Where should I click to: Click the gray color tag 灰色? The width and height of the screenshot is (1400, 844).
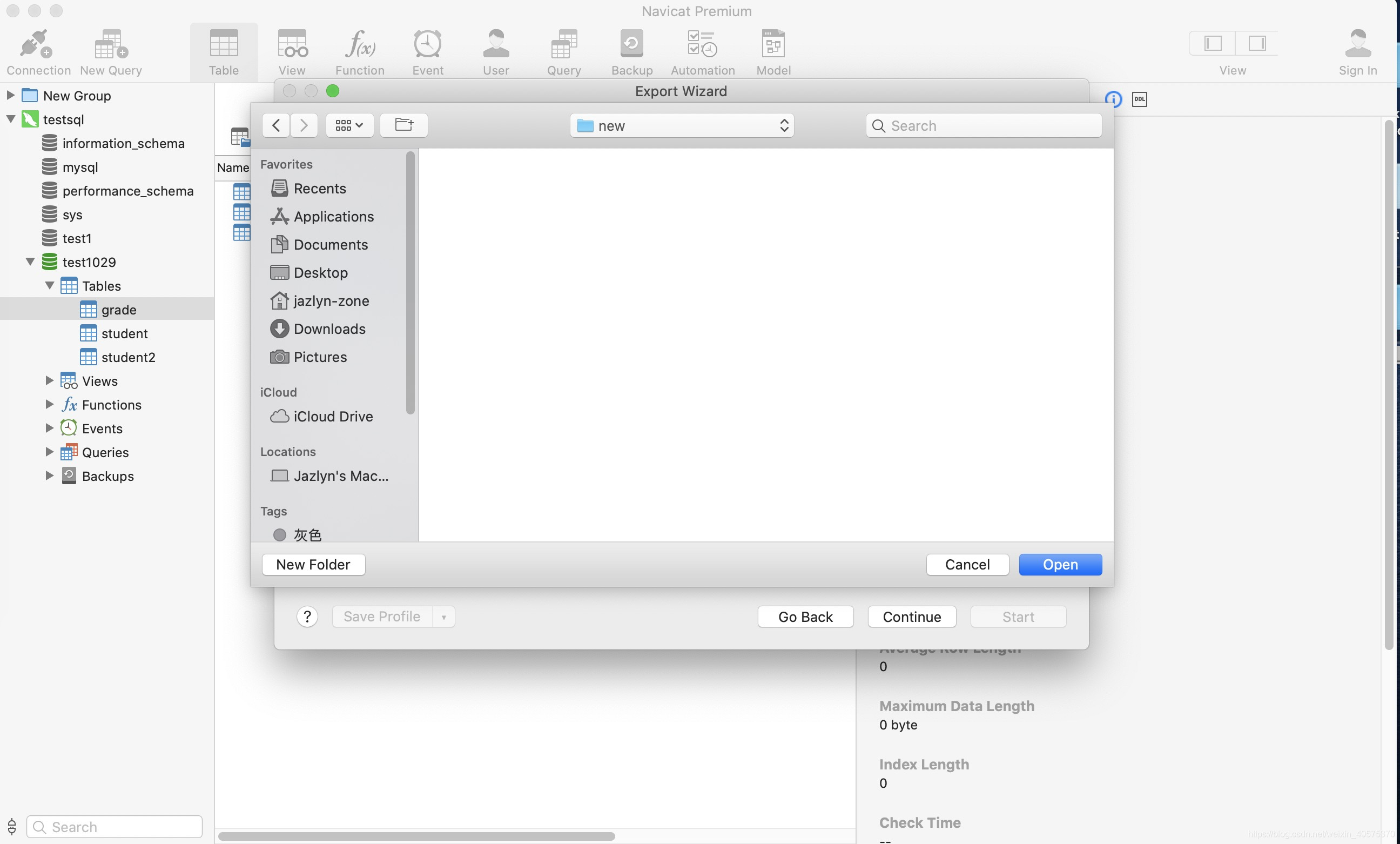tap(307, 534)
